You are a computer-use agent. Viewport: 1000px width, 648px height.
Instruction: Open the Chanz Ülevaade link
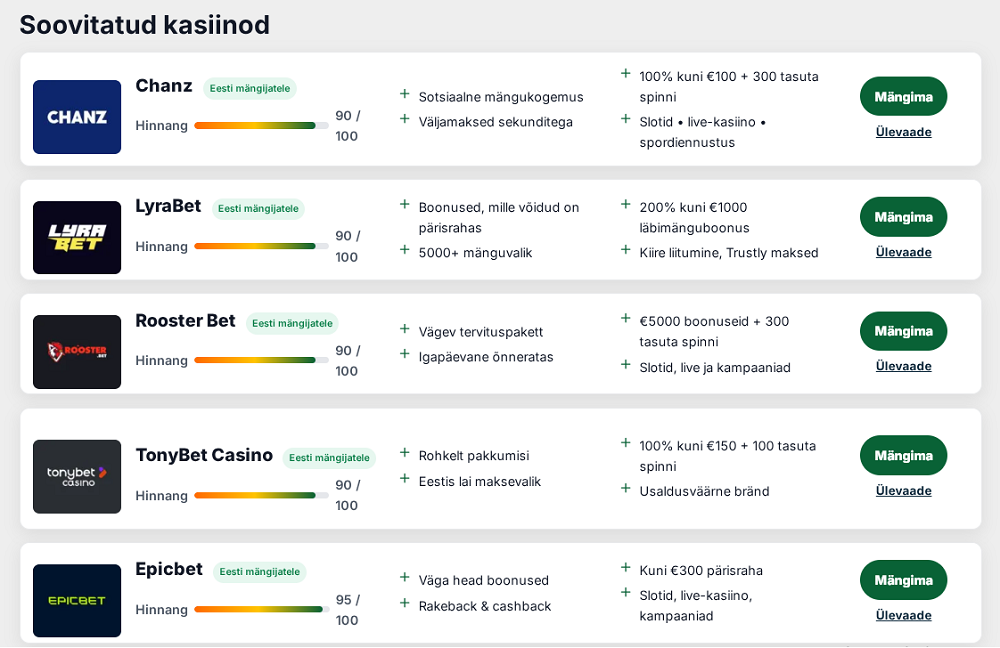[903, 132]
